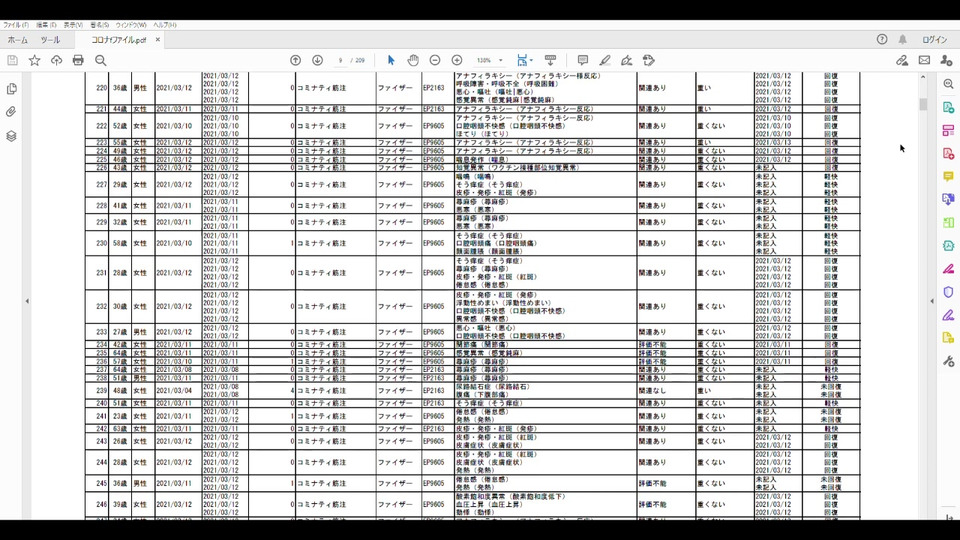
Task: Select the コロナ ファイル.pdf document tab
Action: tap(119, 40)
